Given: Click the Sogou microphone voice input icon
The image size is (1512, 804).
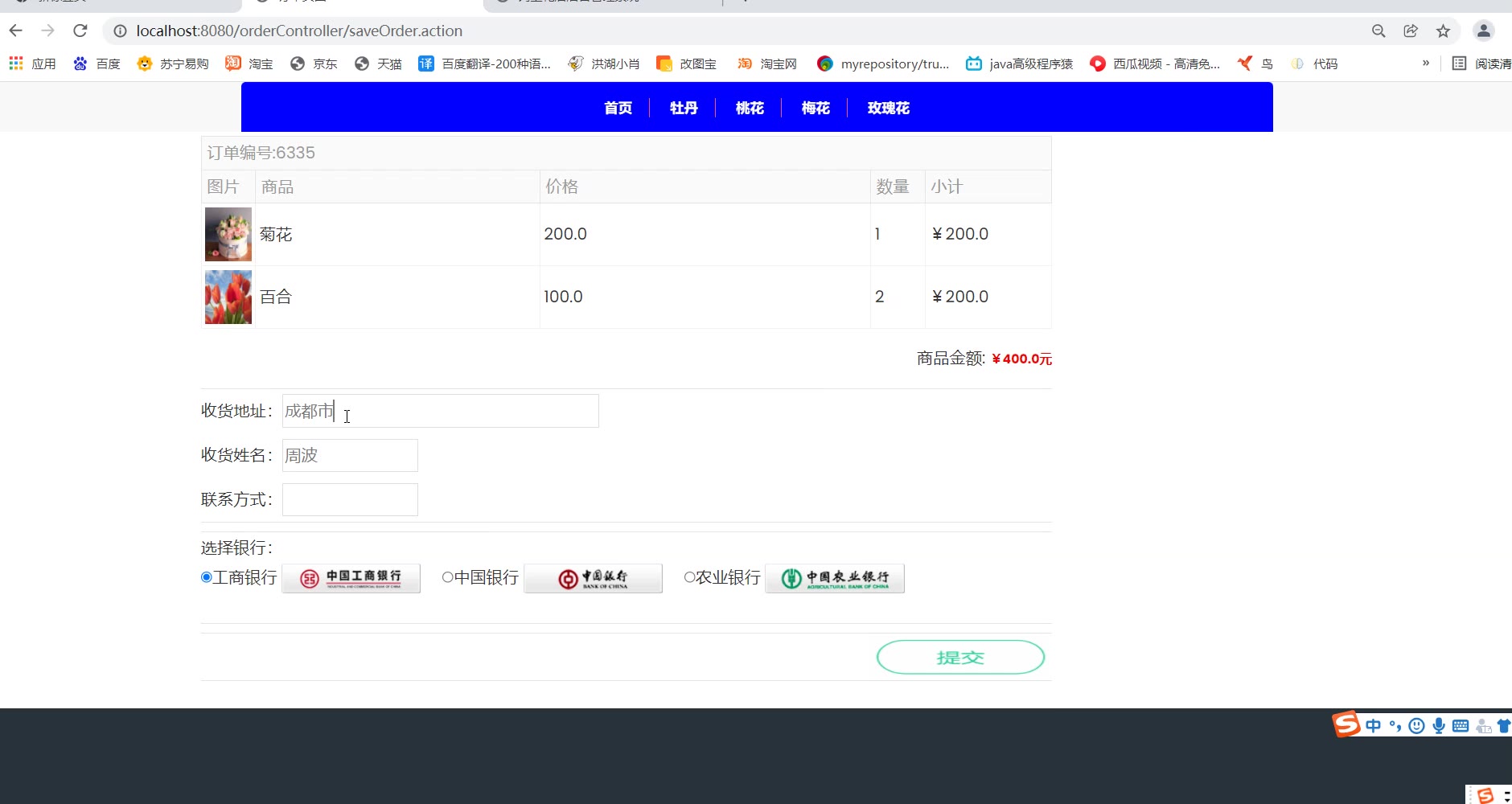Looking at the screenshot, I should click(1439, 726).
